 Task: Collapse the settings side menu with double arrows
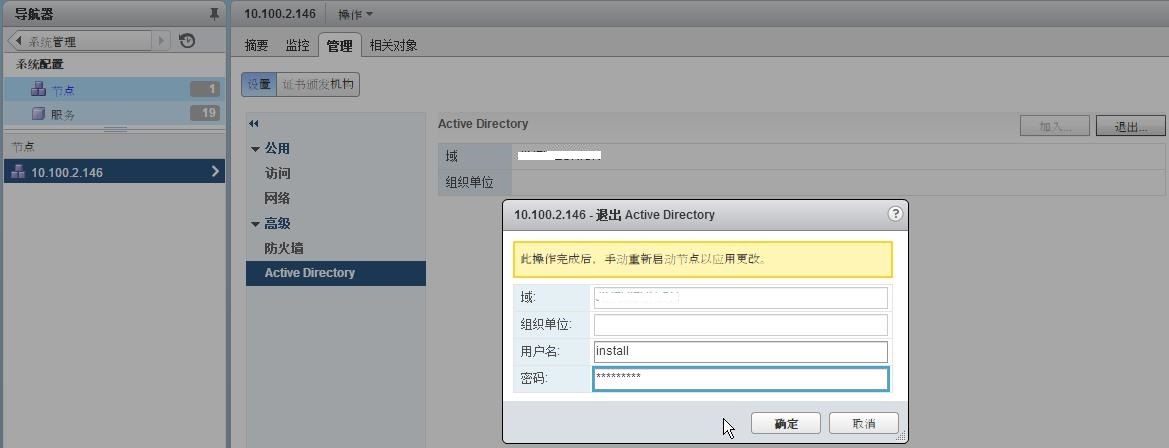tap(253, 124)
